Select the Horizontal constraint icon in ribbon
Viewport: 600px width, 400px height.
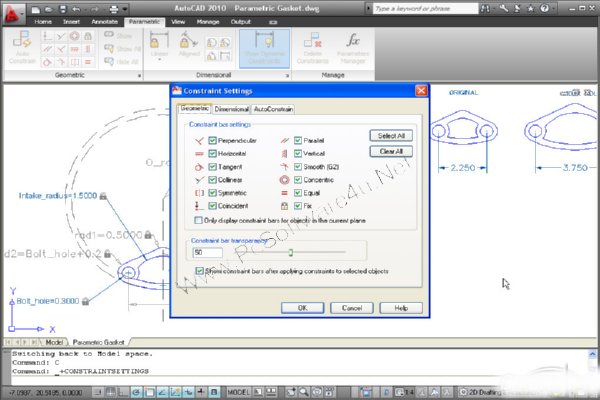pos(74,49)
